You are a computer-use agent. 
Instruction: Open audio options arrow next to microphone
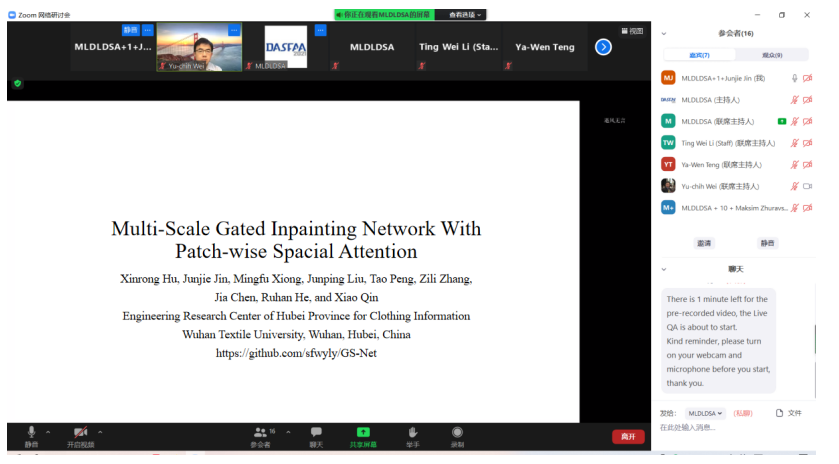click(48, 432)
